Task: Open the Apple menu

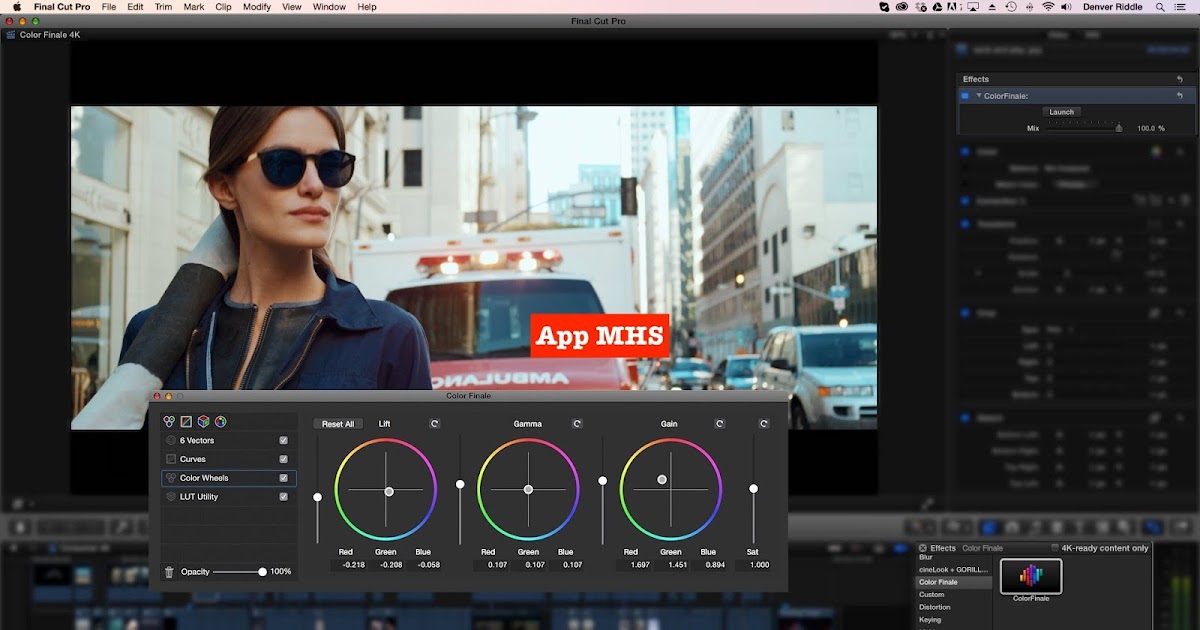Action: [17, 7]
